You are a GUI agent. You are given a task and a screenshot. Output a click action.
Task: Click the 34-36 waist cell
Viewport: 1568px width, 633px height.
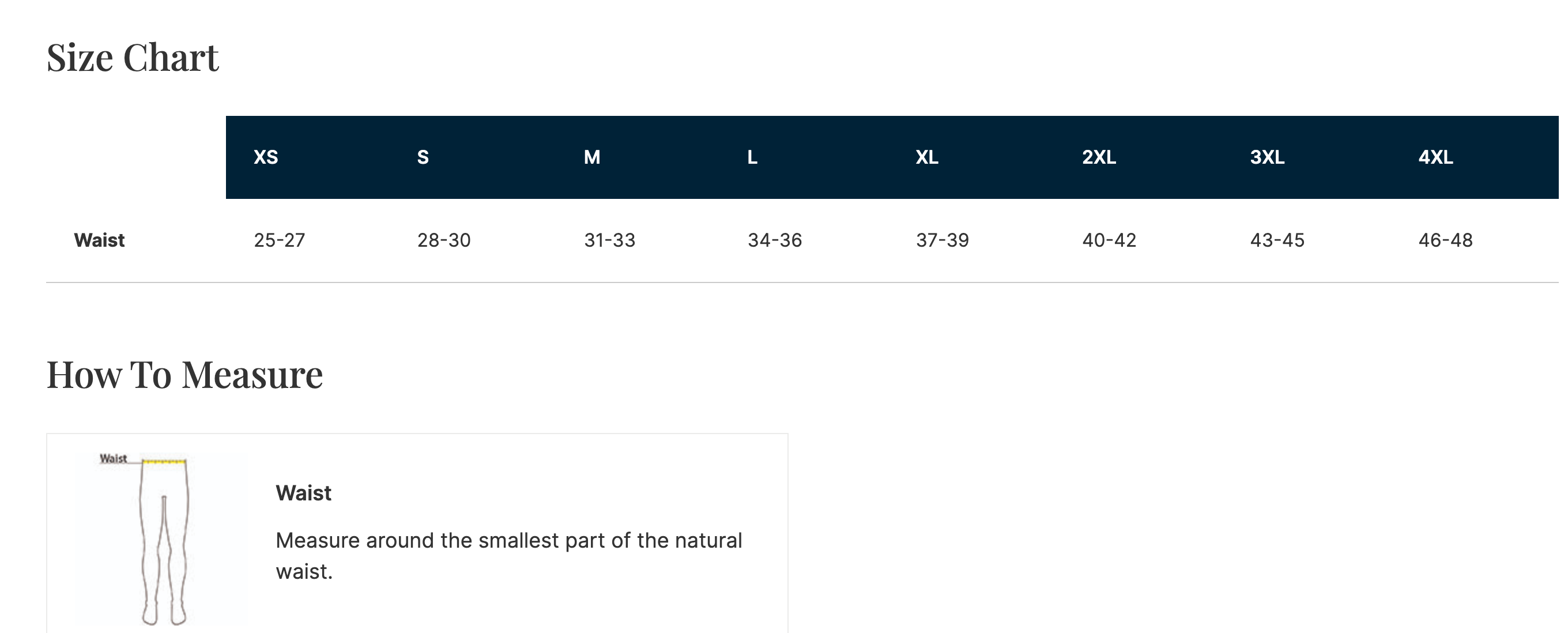(x=774, y=240)
